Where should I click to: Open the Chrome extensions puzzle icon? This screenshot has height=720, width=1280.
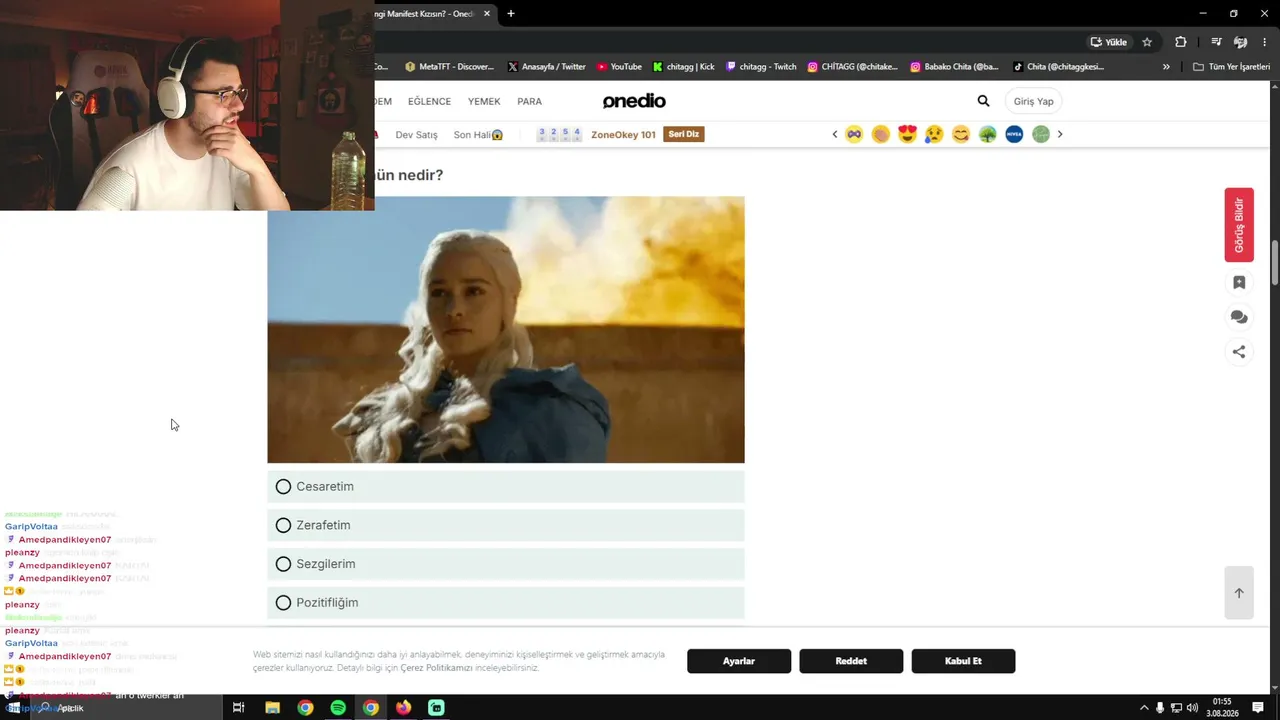pyautogui.click(x=1181, y=42)
